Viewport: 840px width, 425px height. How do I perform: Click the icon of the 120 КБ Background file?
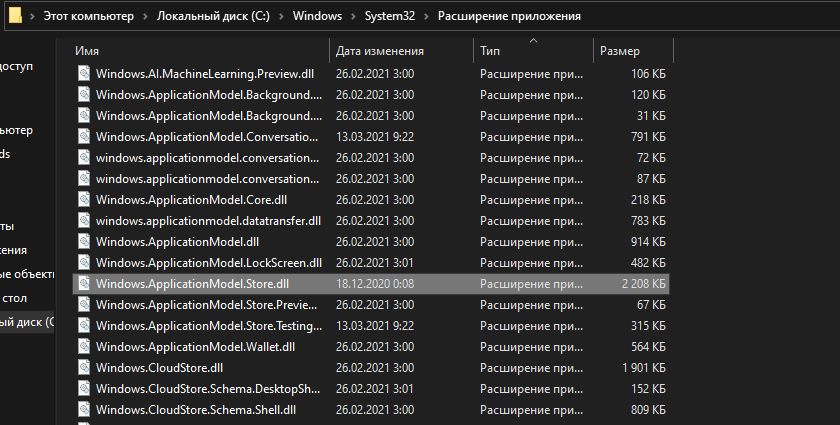pyautogui.click(x=84, y=94)
